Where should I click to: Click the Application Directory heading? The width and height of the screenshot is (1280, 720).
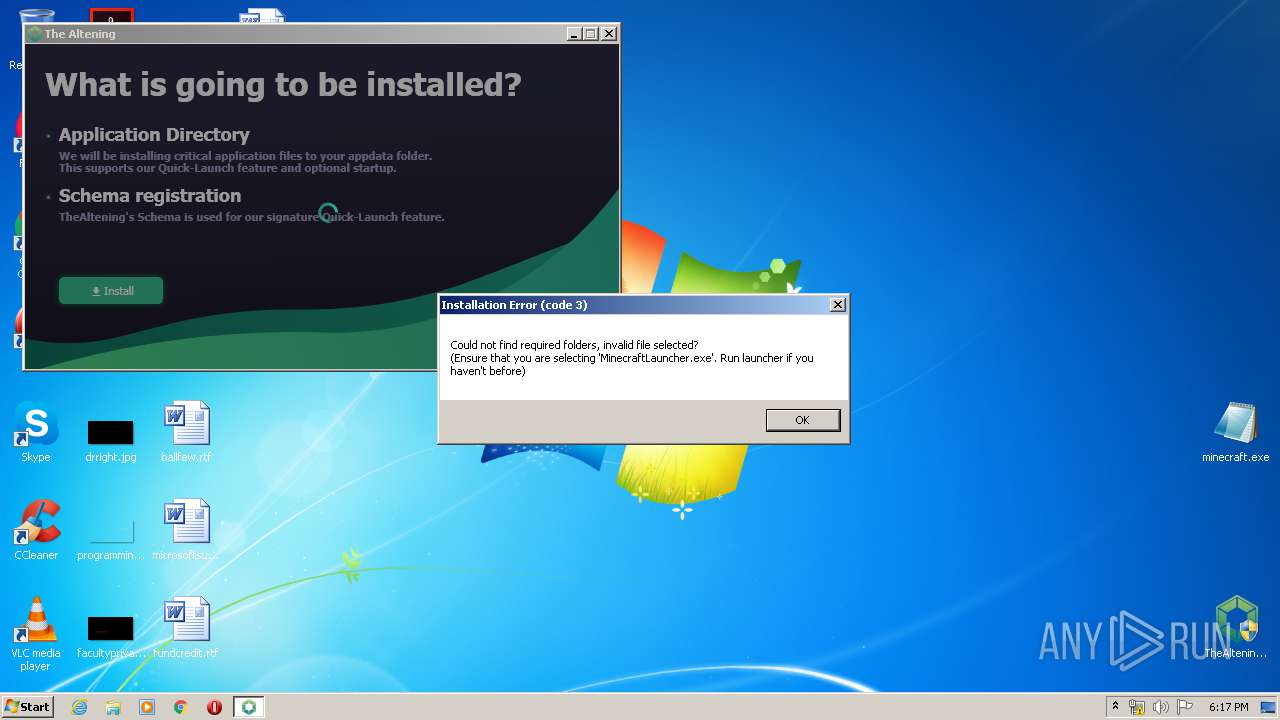click(154, 135)
